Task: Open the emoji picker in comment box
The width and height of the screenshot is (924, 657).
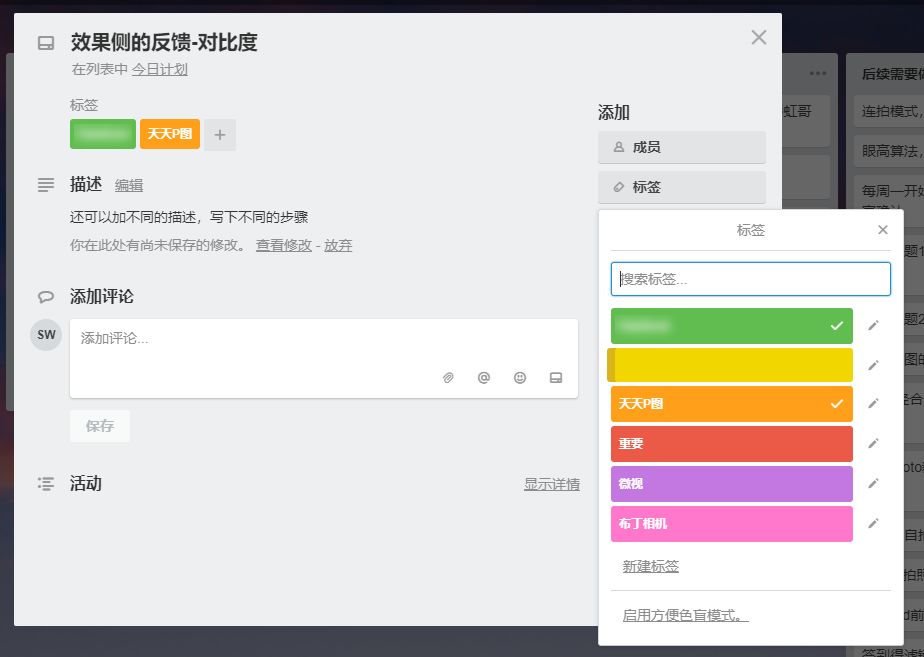Action: tap(520, 378)
